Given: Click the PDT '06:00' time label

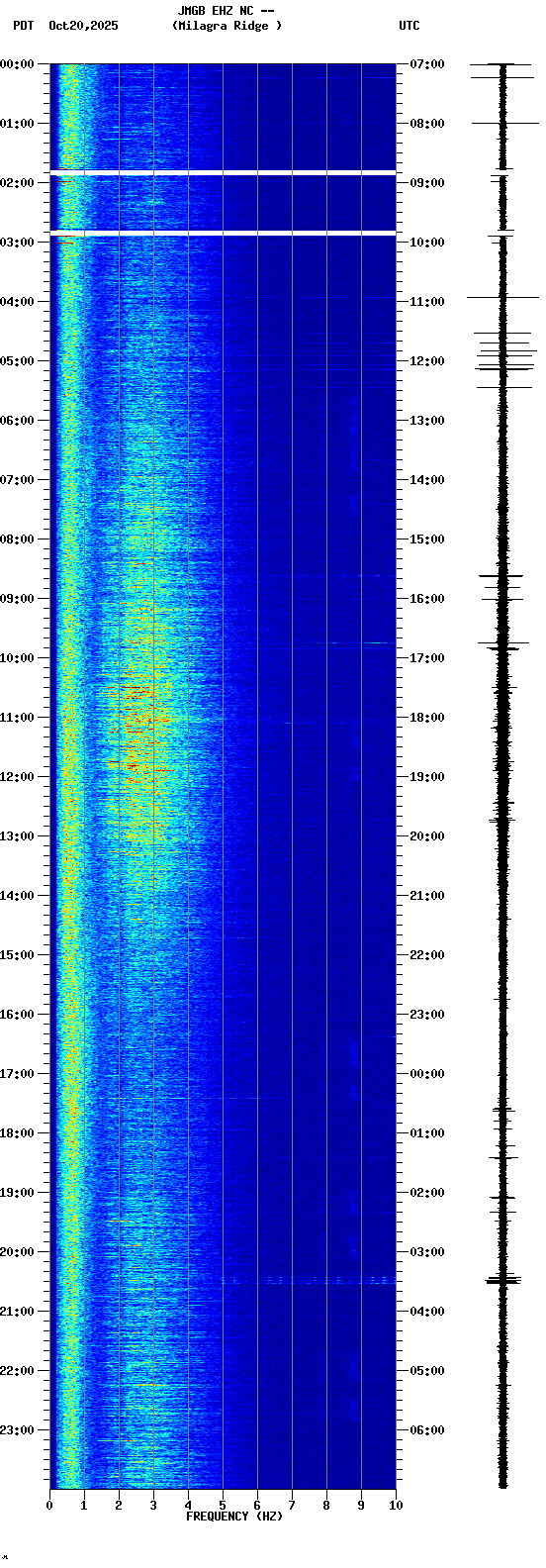Looking at the screenshot, I should (x=17, y=421).
